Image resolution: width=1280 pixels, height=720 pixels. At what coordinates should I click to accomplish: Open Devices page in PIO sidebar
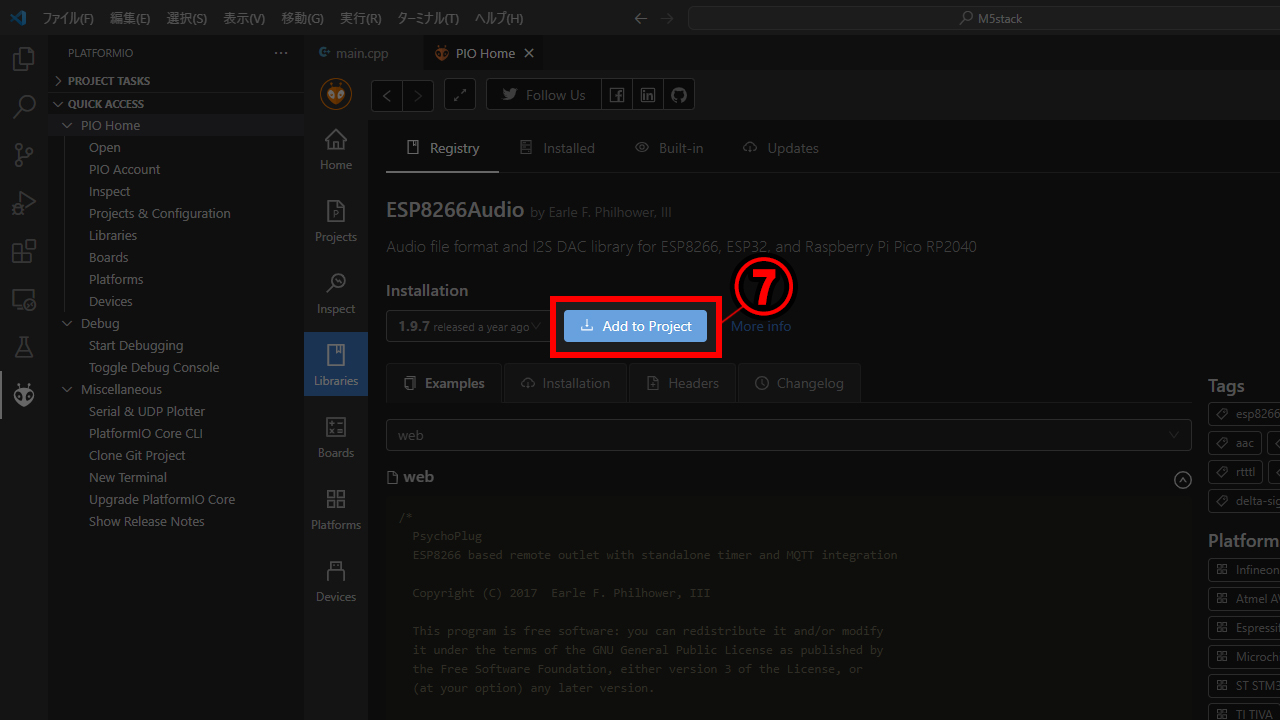tap(336, 581)
